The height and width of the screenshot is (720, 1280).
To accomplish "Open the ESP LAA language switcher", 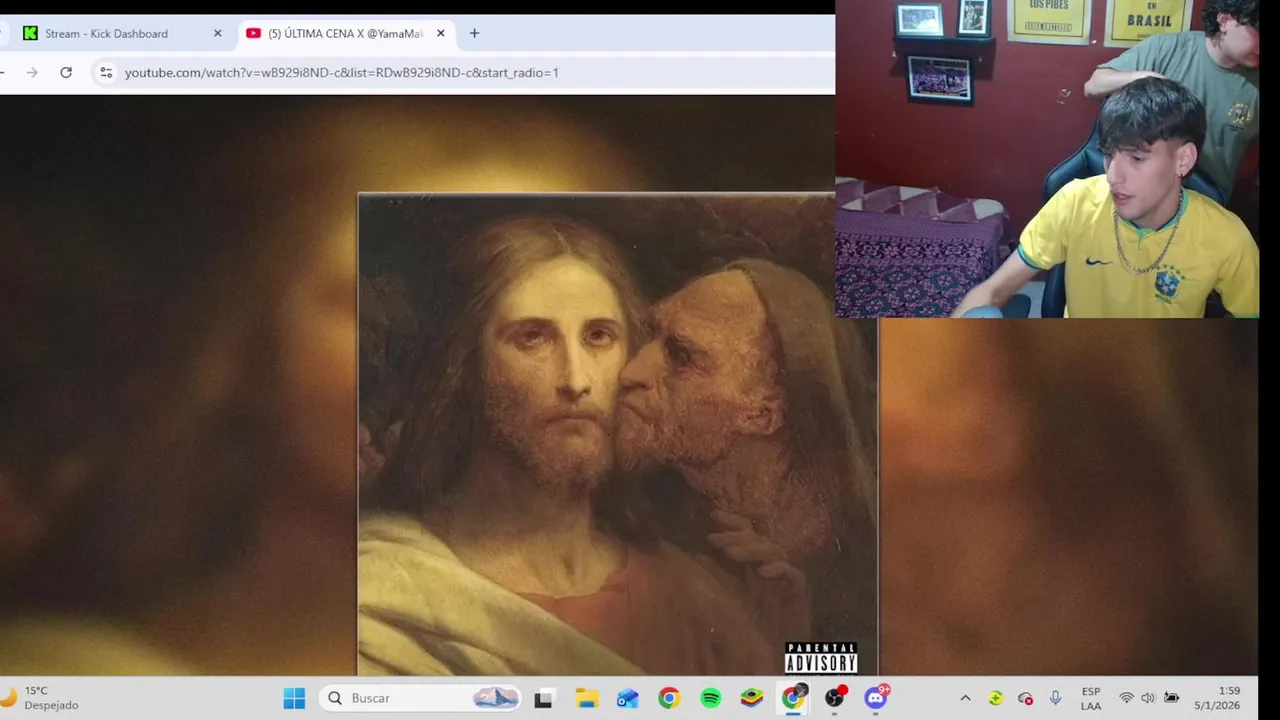I will [x=1091, y=698].
